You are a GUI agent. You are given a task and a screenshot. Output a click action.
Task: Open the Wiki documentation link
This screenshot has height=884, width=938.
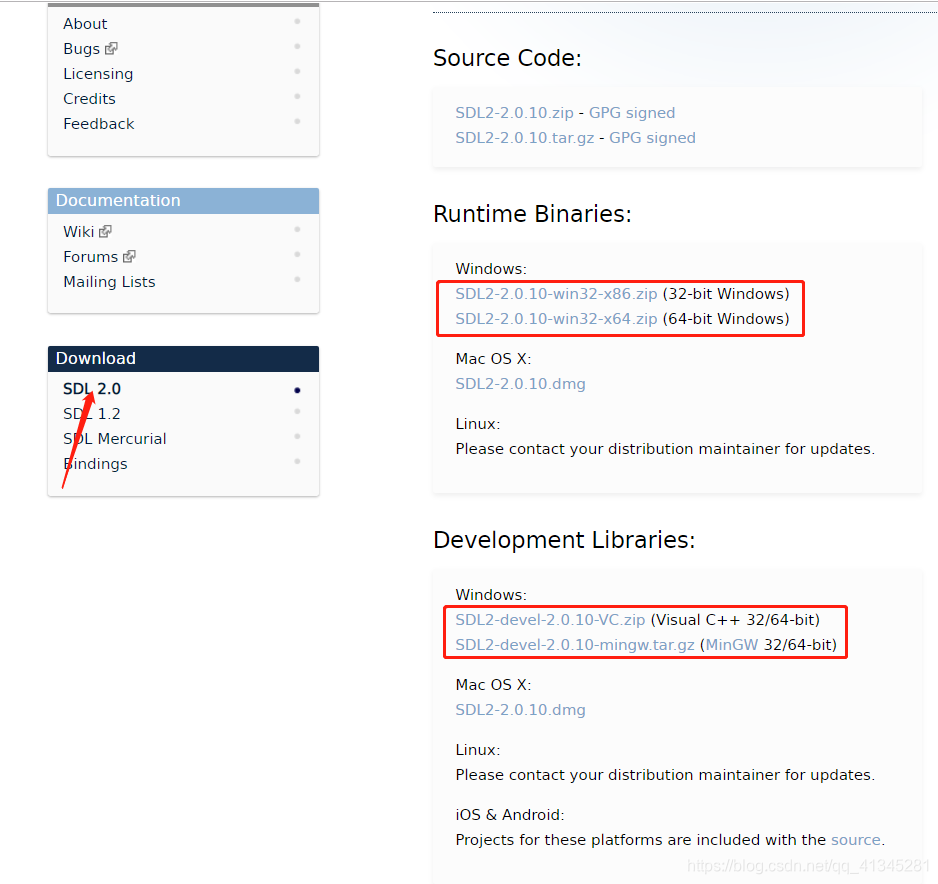pyautogui.click(x=78, y=231)
